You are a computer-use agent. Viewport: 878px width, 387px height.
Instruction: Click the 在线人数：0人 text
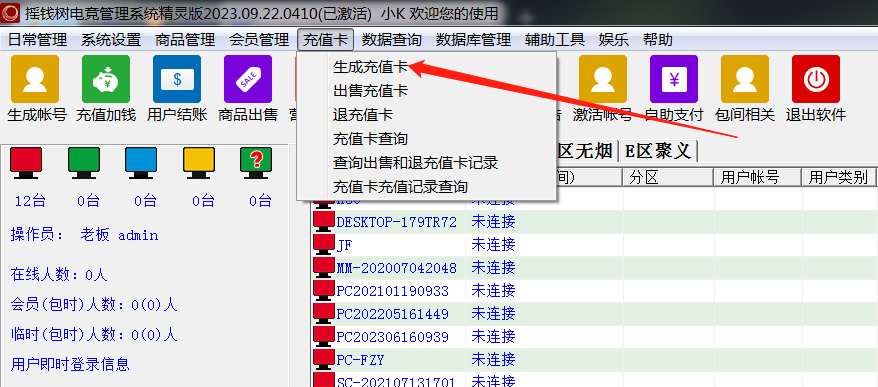coord(59,274)
